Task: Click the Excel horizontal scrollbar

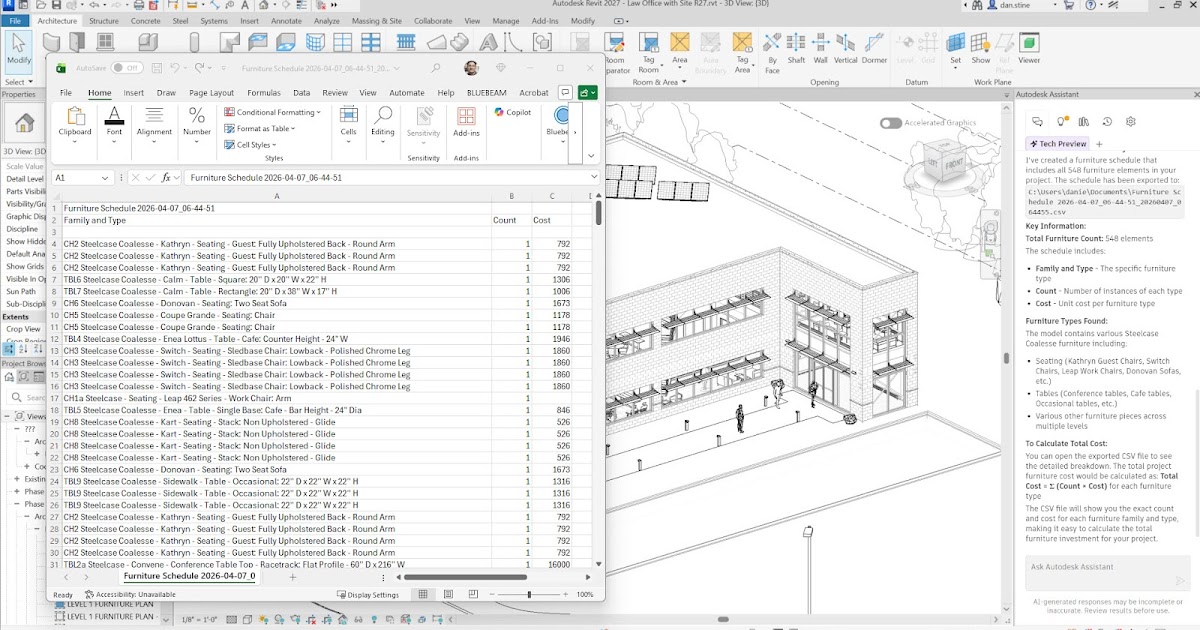Action: tap(464, 577)
